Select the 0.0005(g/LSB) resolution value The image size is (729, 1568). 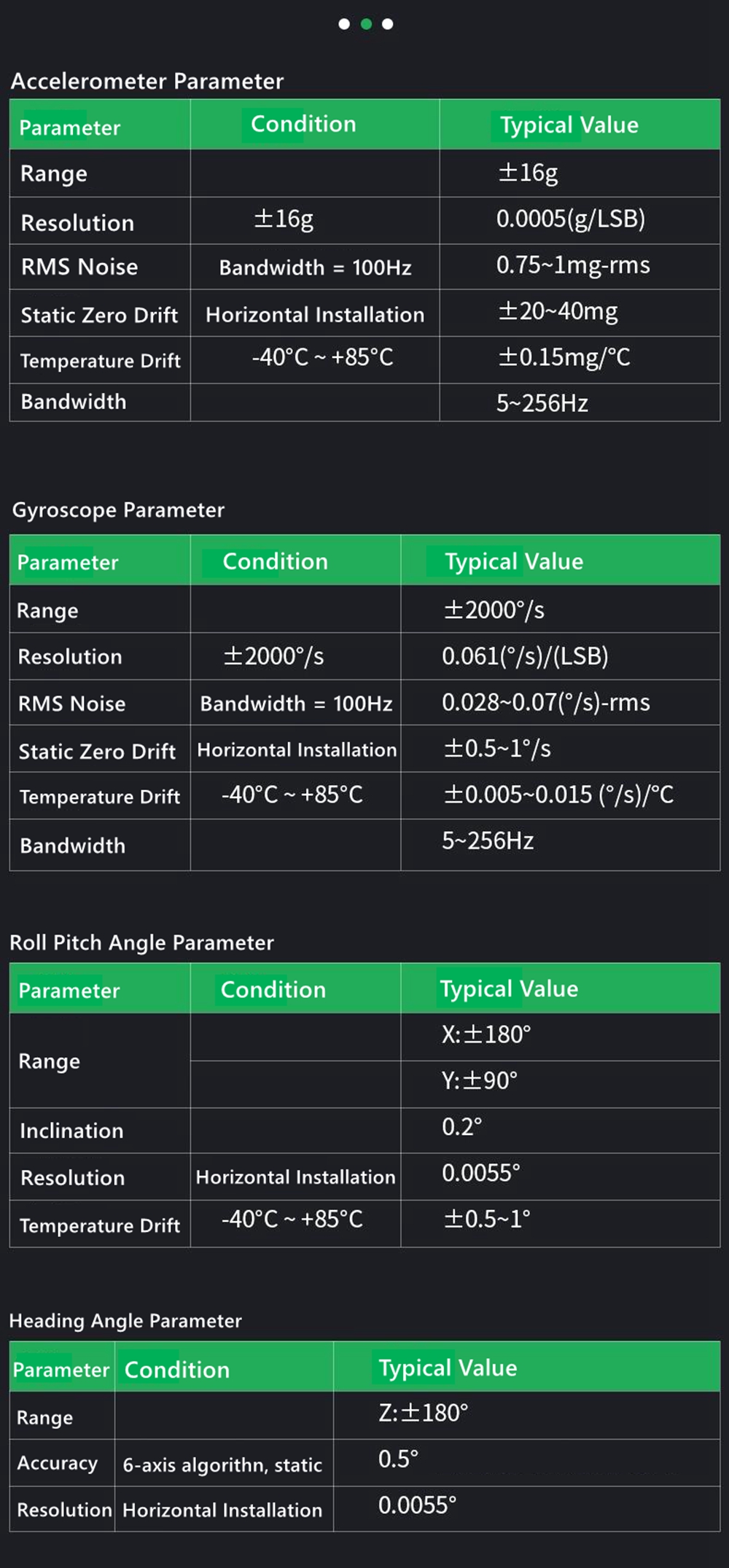point(570,219)
